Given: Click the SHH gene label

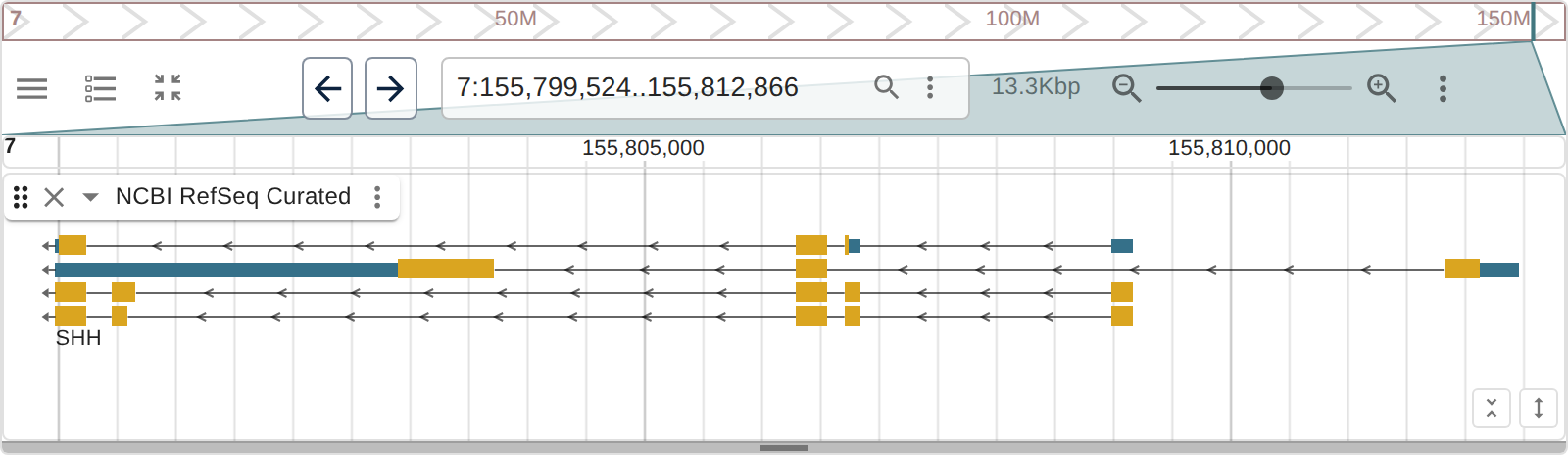Looking at the screenshot, I should coord(78,338).
